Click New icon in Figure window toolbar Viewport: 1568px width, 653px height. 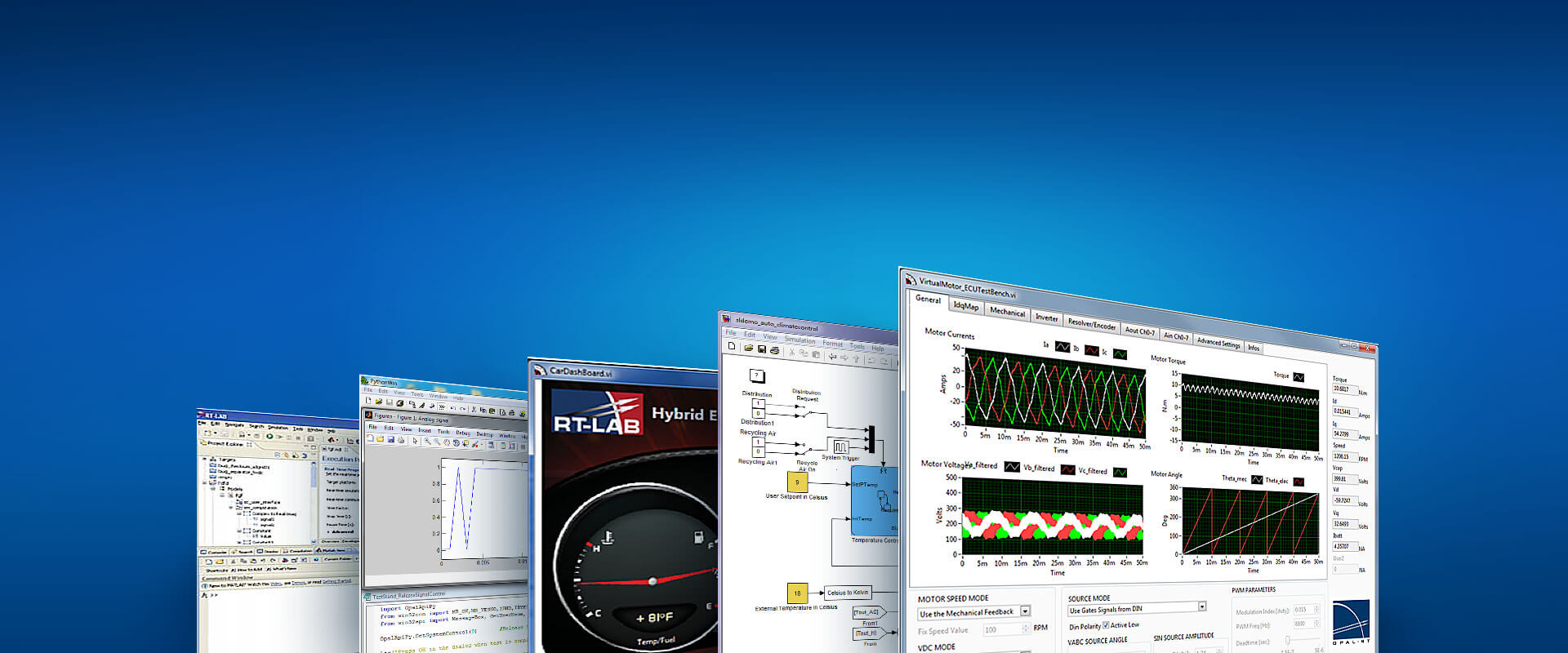(x=370, y=438)
